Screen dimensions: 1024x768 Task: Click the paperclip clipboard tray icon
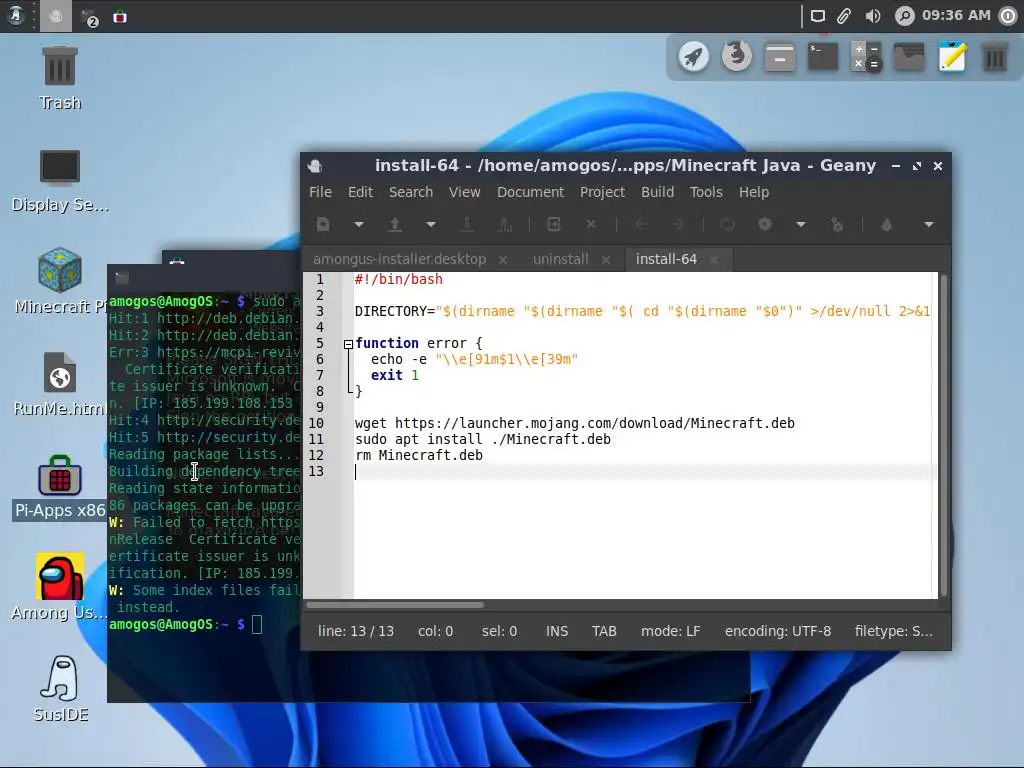coord(844,16)
